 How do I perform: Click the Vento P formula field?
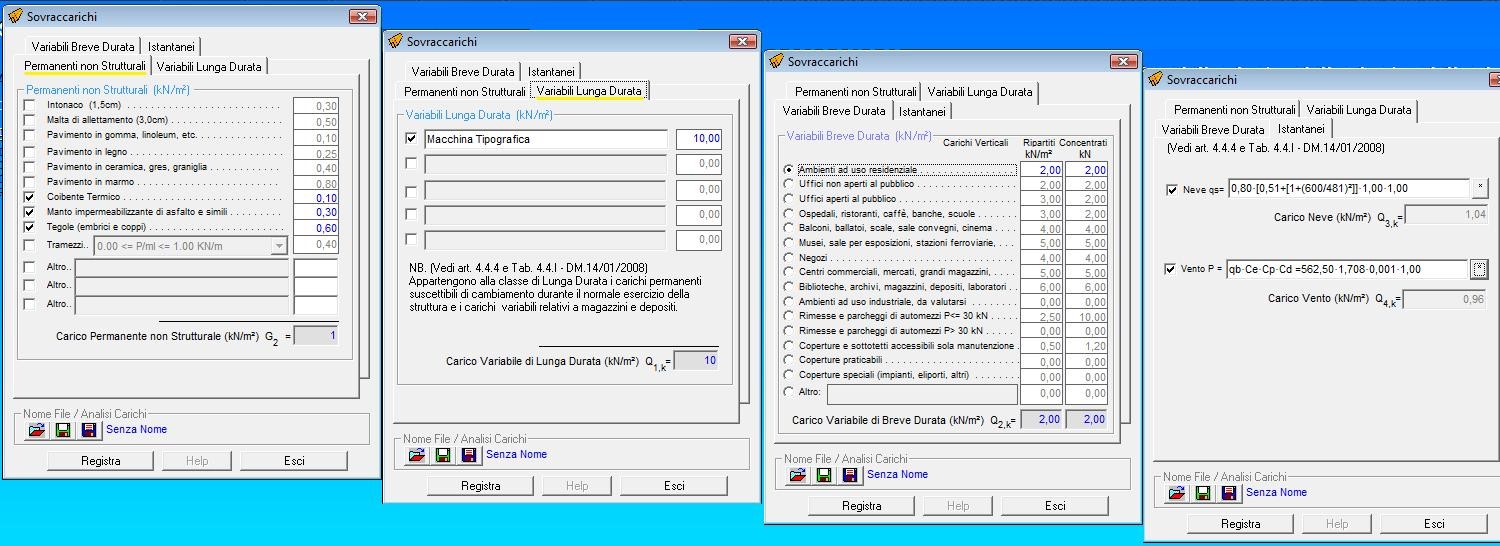pos(1346,269)
